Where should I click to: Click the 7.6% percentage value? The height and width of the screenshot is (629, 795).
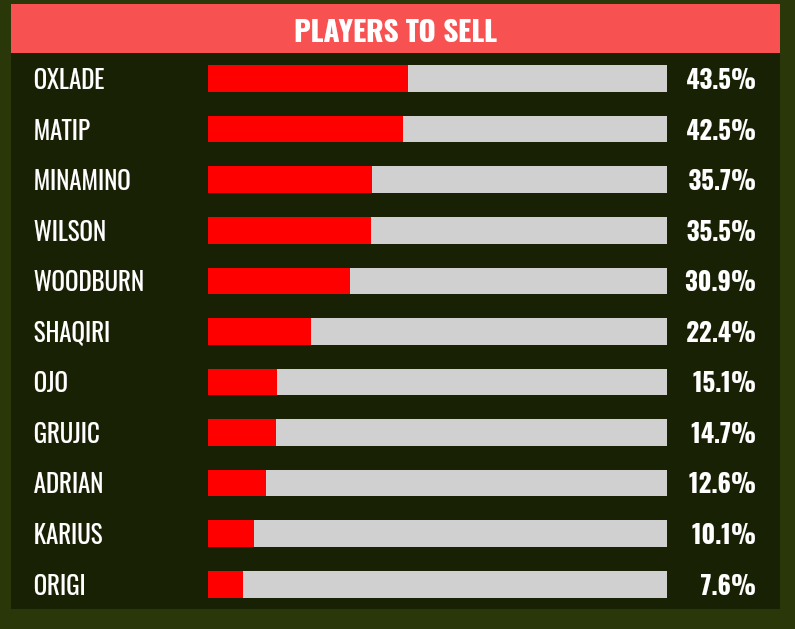(x=727, y=585)
